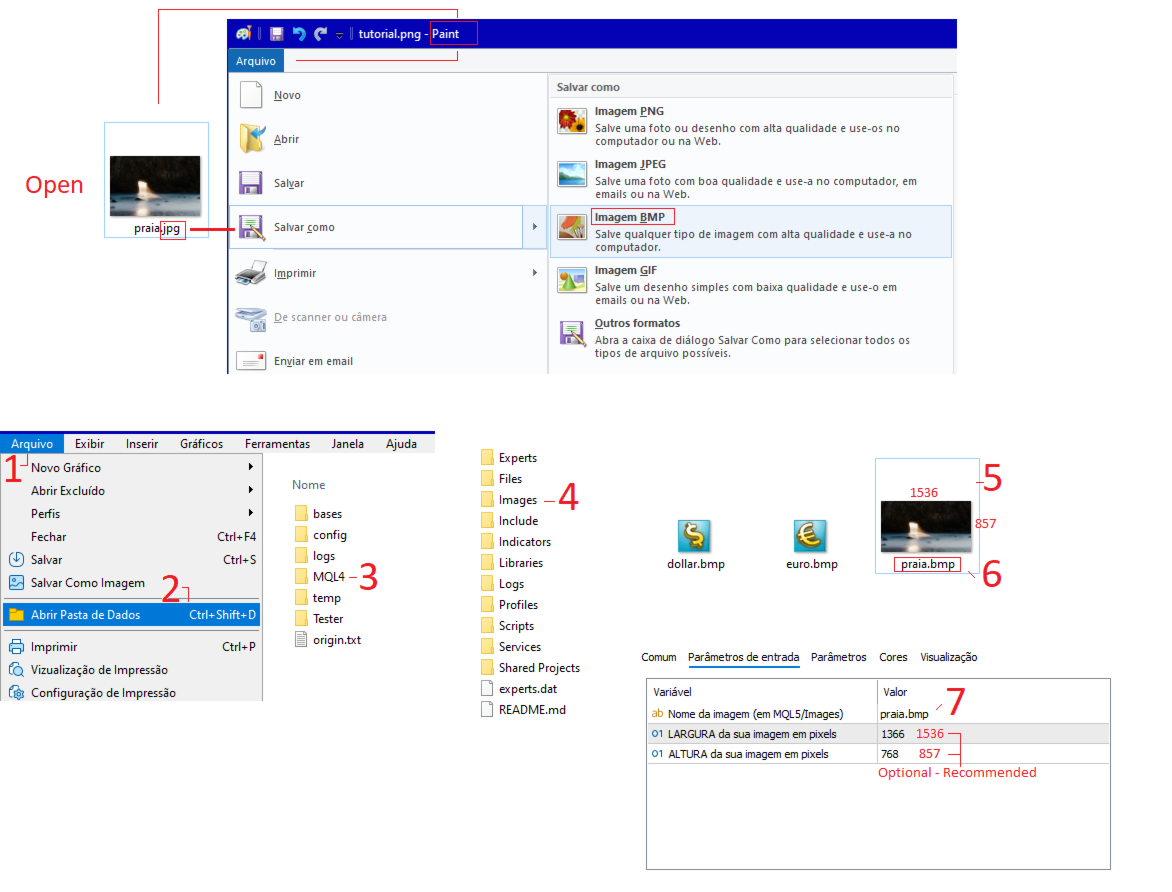Click the redo arrow in Paint's quick access toolbar
Screen dimensions: 1172x892
click(321, 34)
